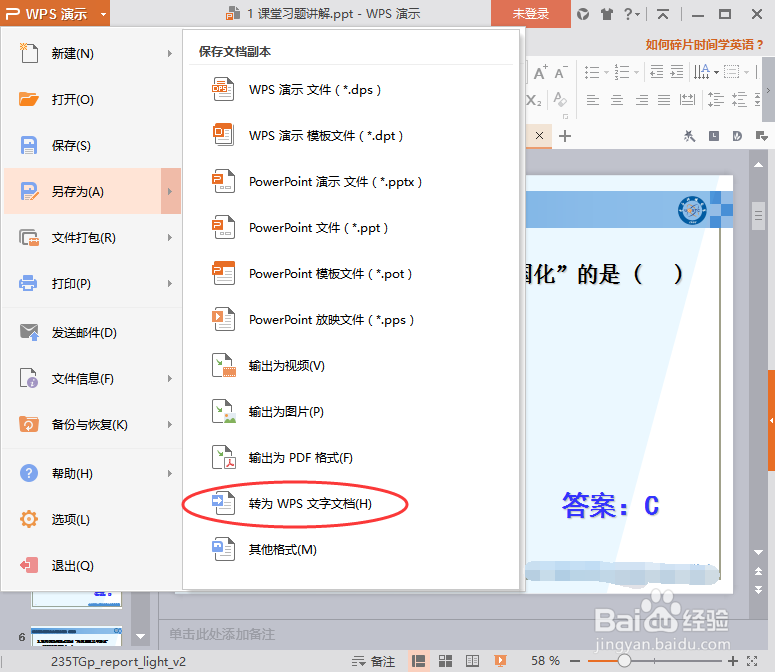Screen dimensions: 775x672
Task: Choose 输出为视频(V) option
Action: [x=351, y=365]
